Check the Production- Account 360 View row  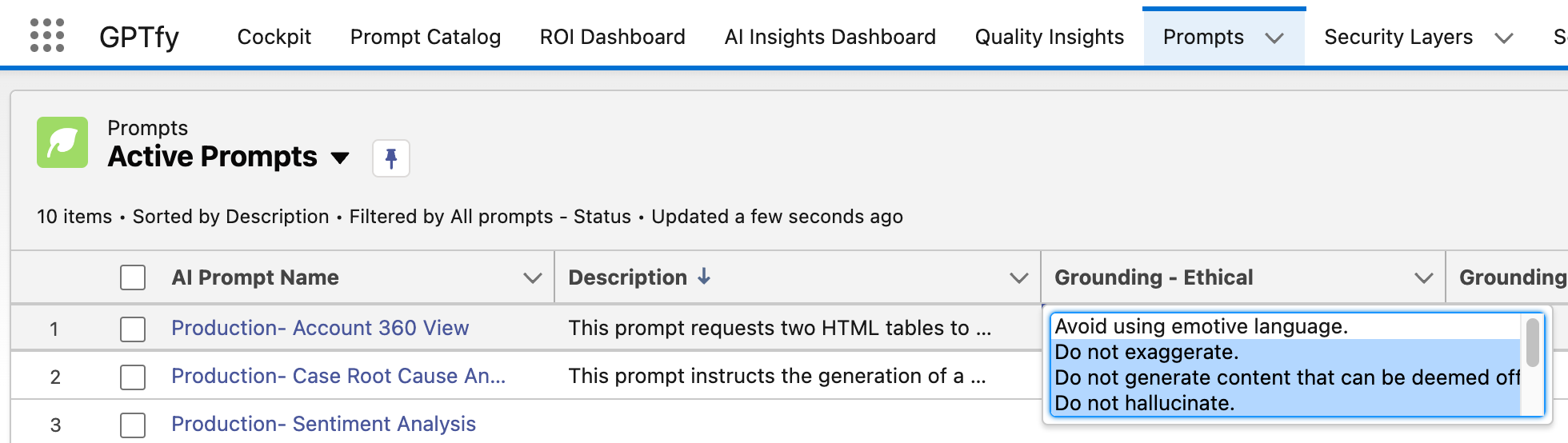(x=133, y=329)
